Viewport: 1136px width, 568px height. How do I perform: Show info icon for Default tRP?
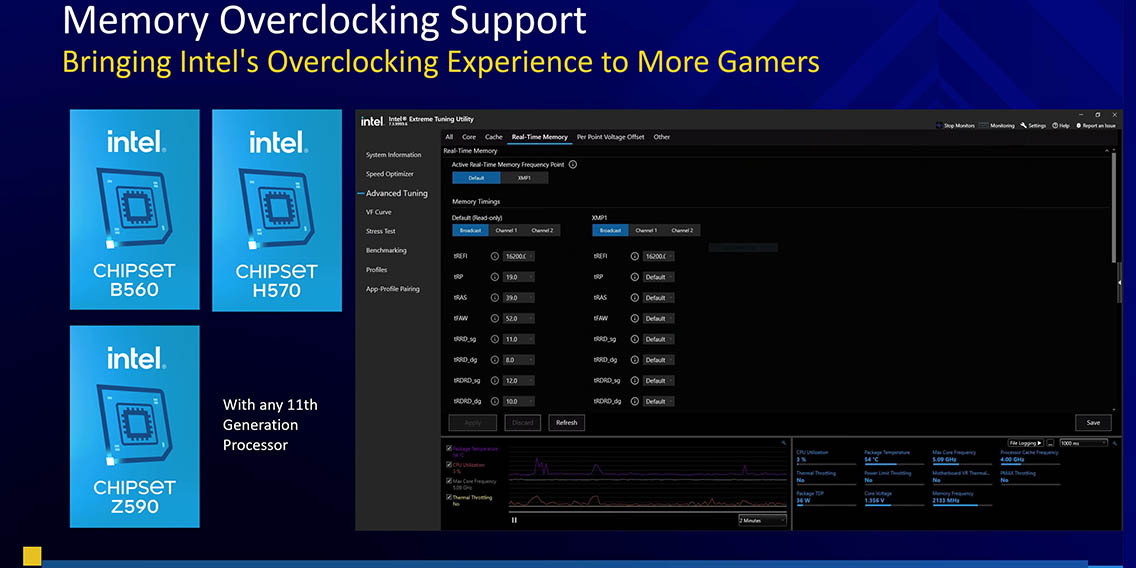click(x=495, y=277)
